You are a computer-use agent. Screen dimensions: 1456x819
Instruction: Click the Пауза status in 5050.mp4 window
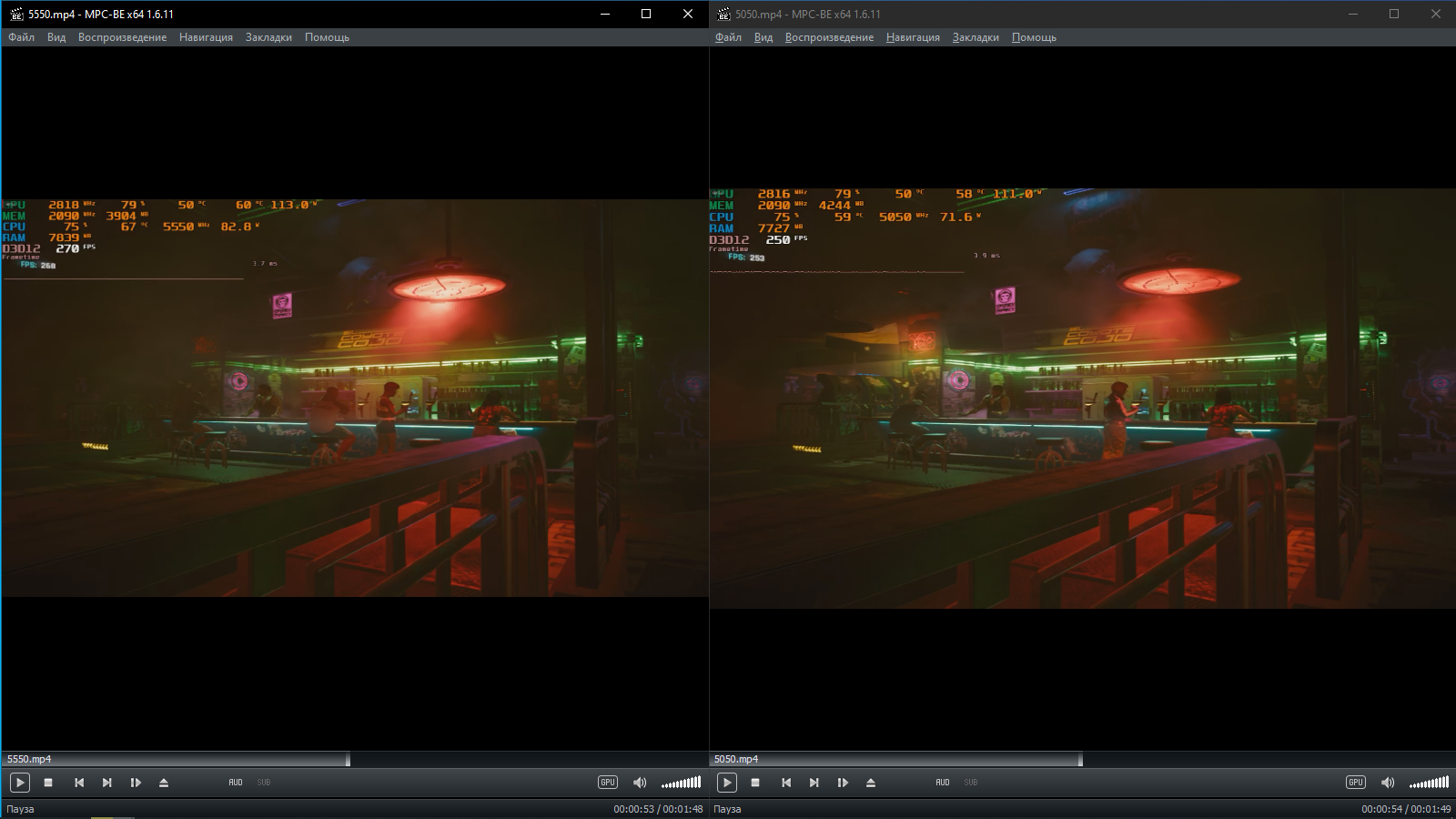pyautogui.click(x=727, y=809)
